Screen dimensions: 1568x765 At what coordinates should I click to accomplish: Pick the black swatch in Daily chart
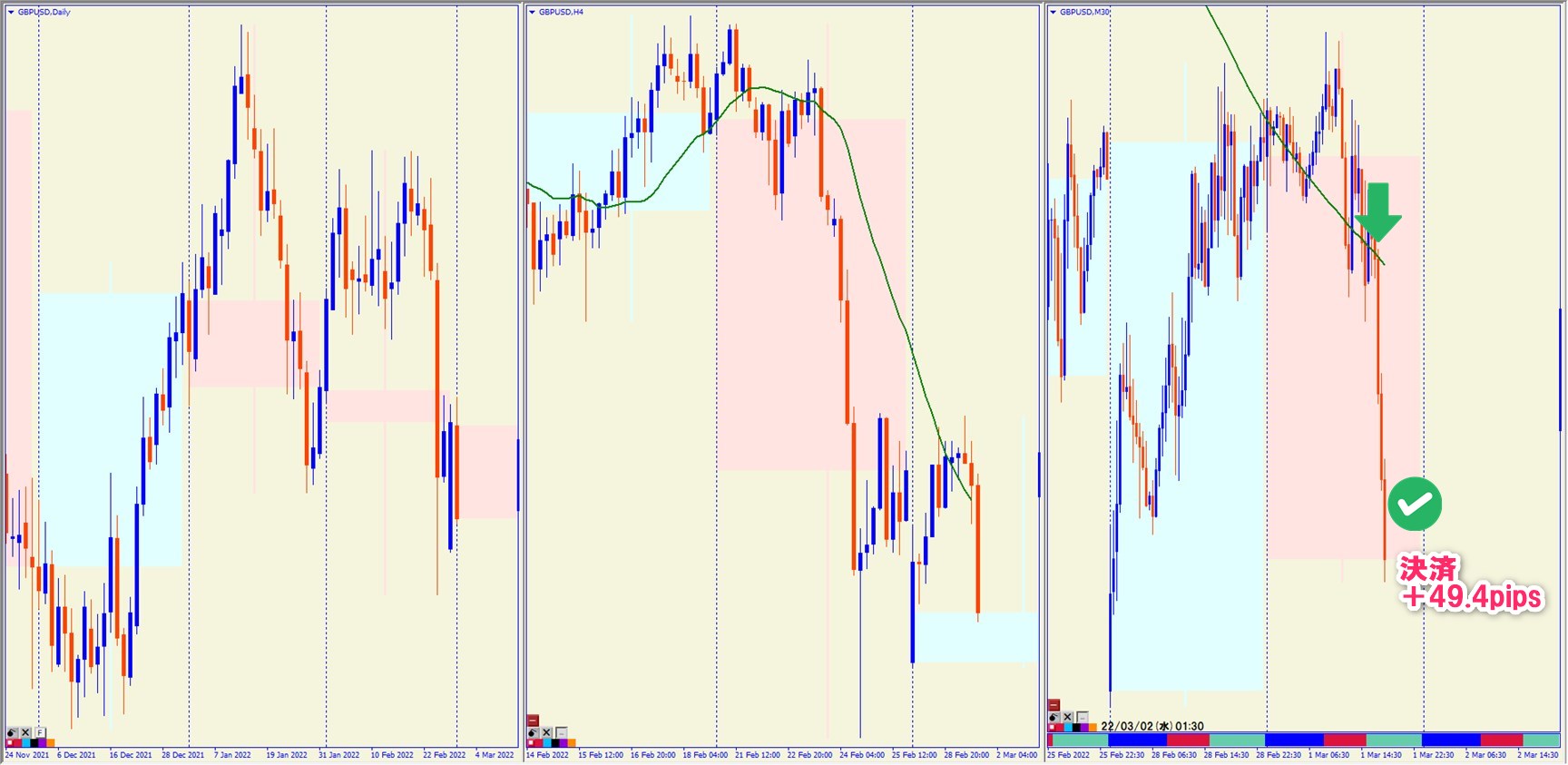tap(34, 743)
